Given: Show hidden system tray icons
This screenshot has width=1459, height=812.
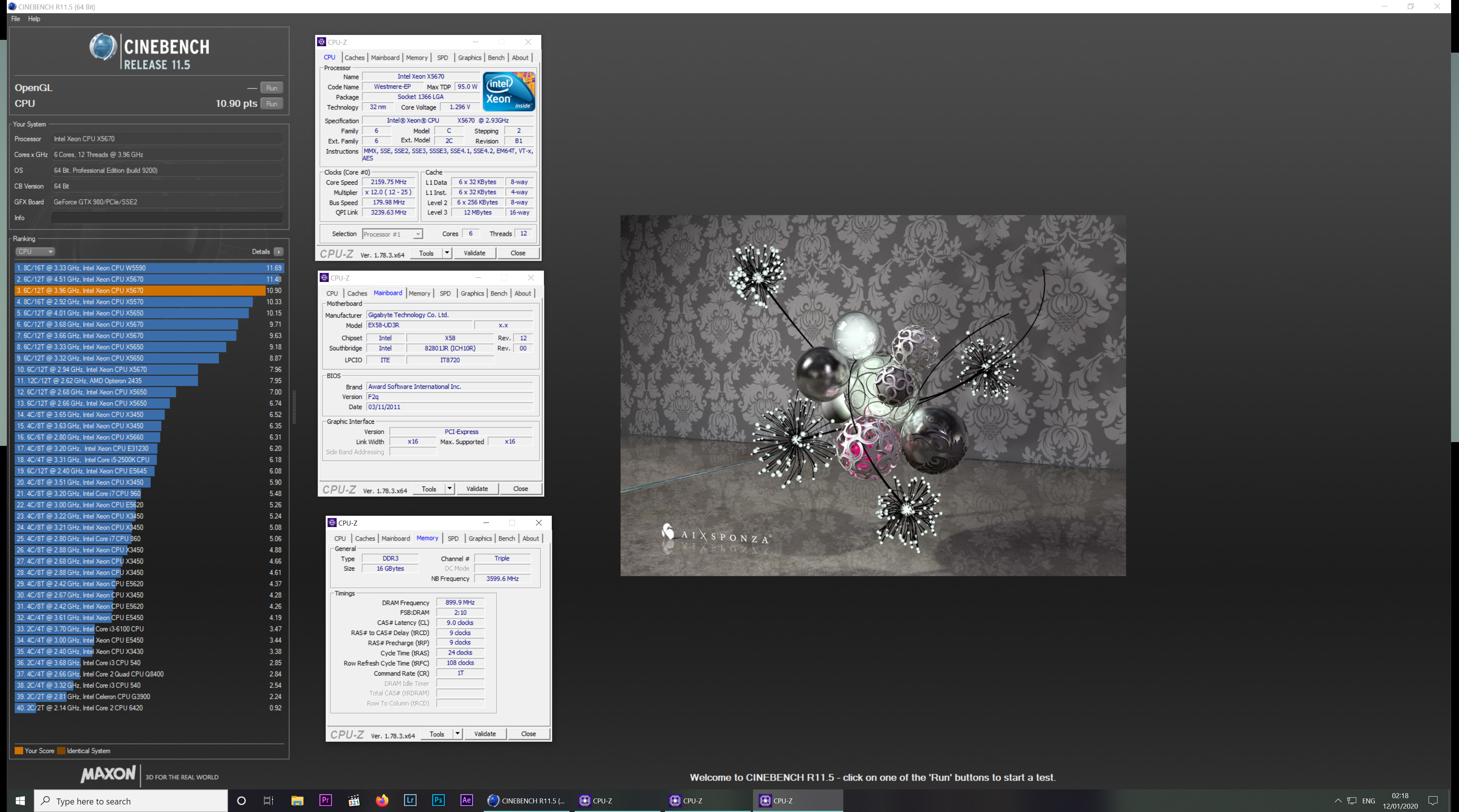Looking at the screenshot, I should (x=1338, y=801).
